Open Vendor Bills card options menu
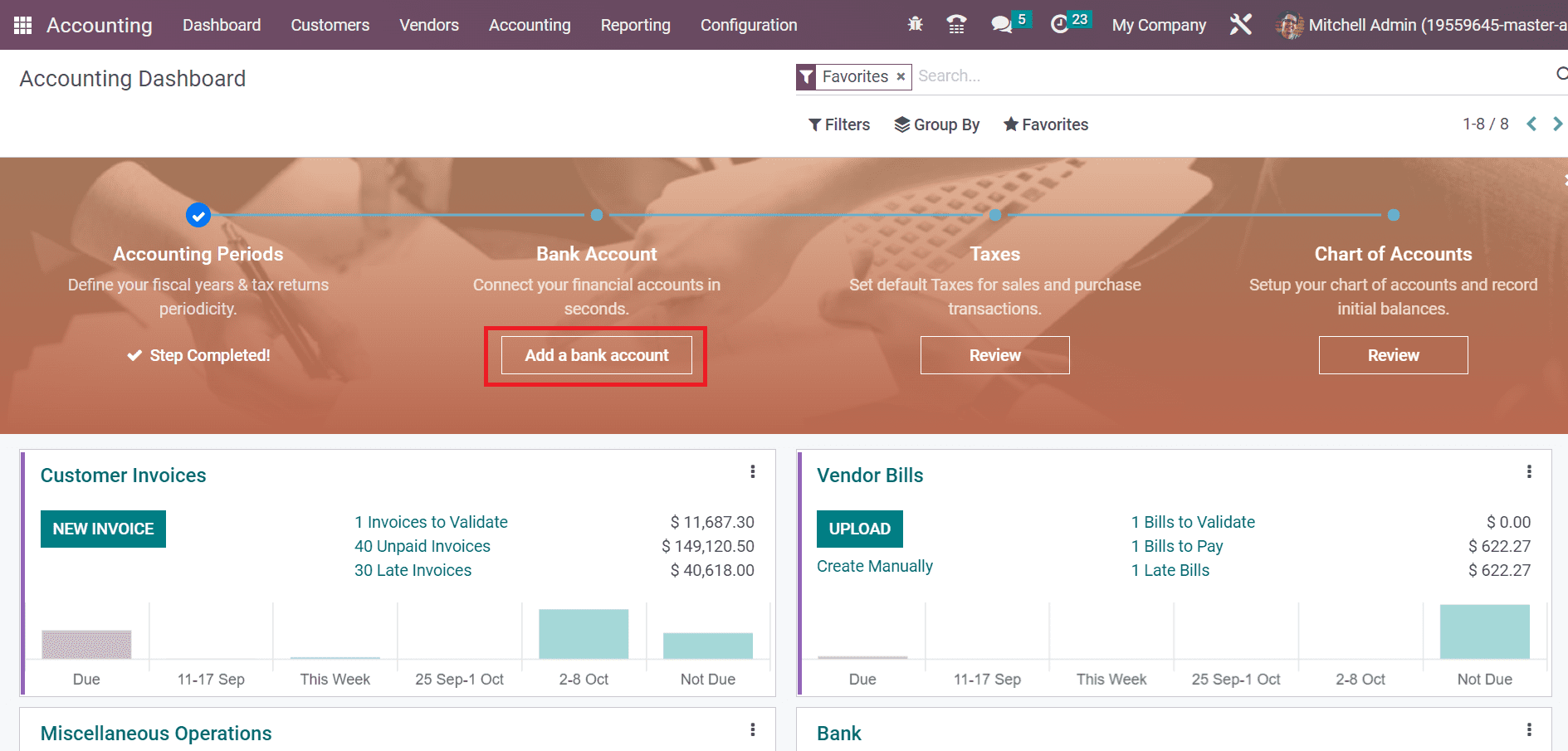The height and width of the screenshot is (751, 1568). coord(1529,472)
